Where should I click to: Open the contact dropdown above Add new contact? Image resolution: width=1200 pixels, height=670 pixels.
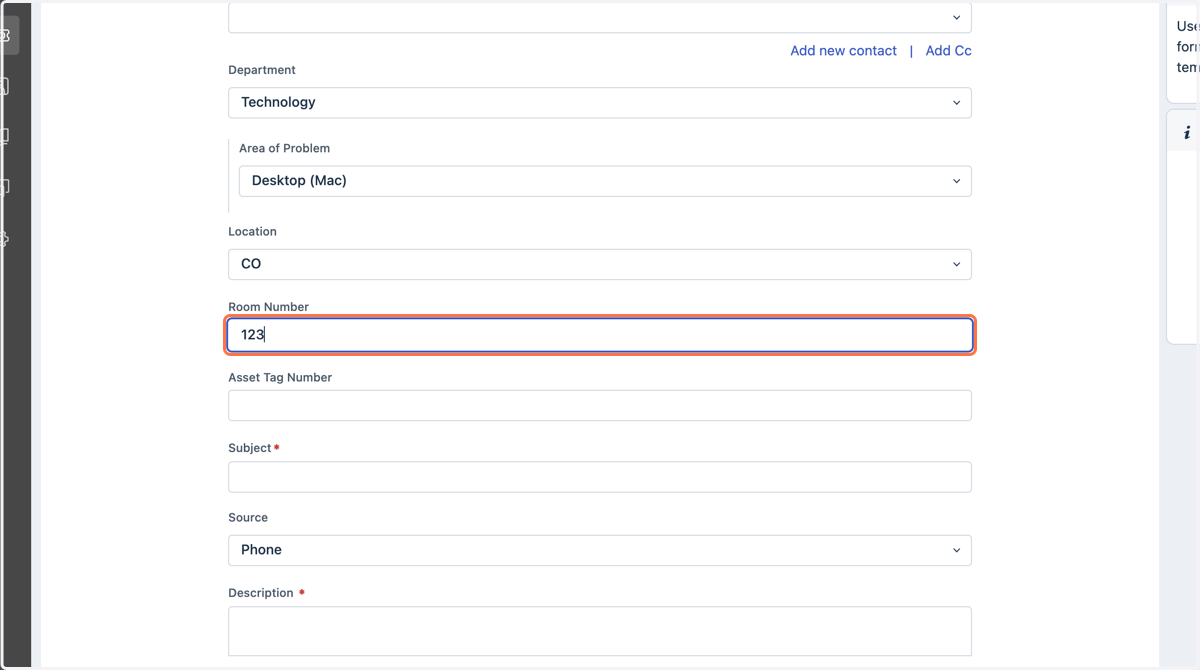[x=600, y=17]
